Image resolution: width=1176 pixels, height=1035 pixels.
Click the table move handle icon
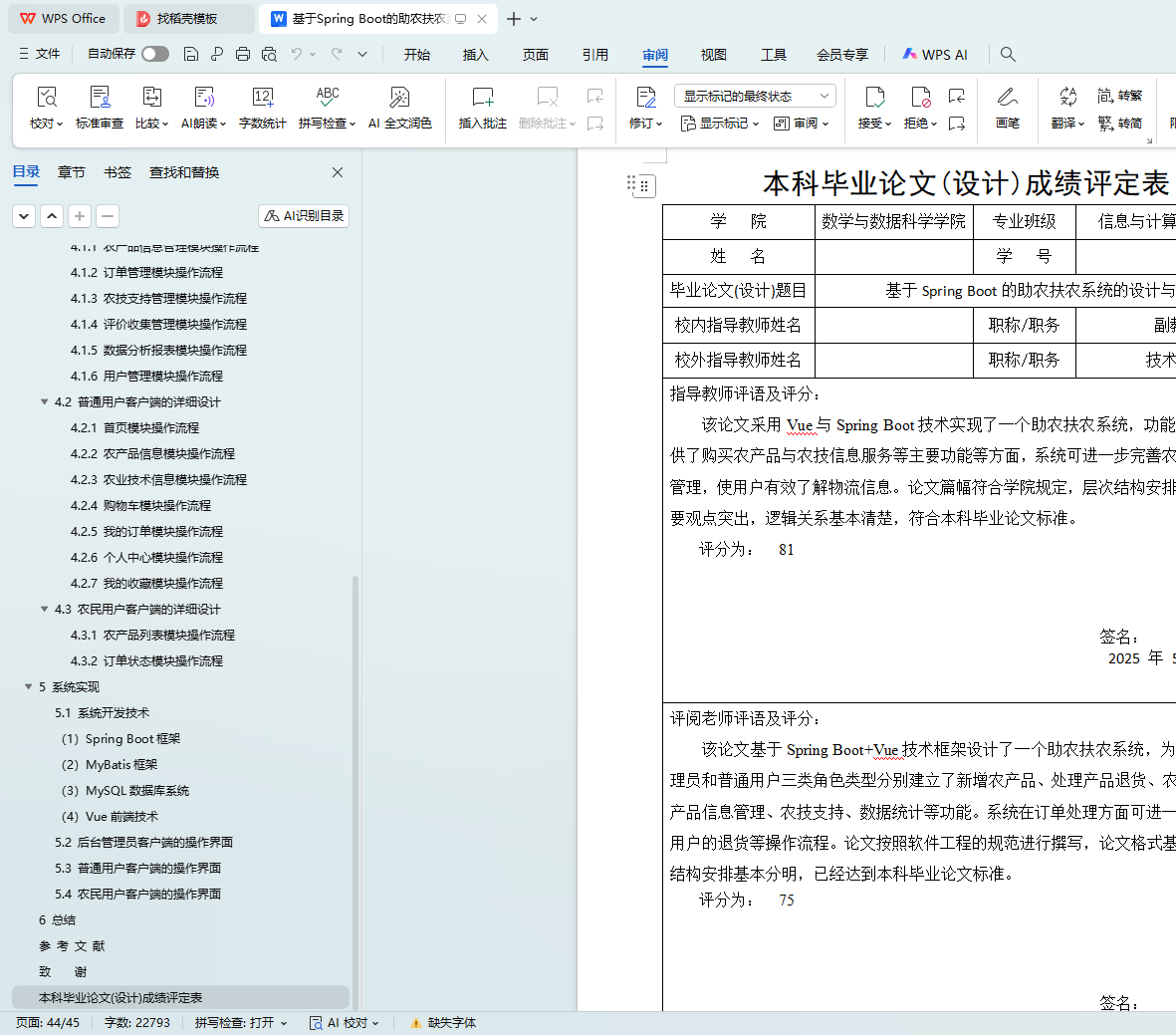coord(644,185)
